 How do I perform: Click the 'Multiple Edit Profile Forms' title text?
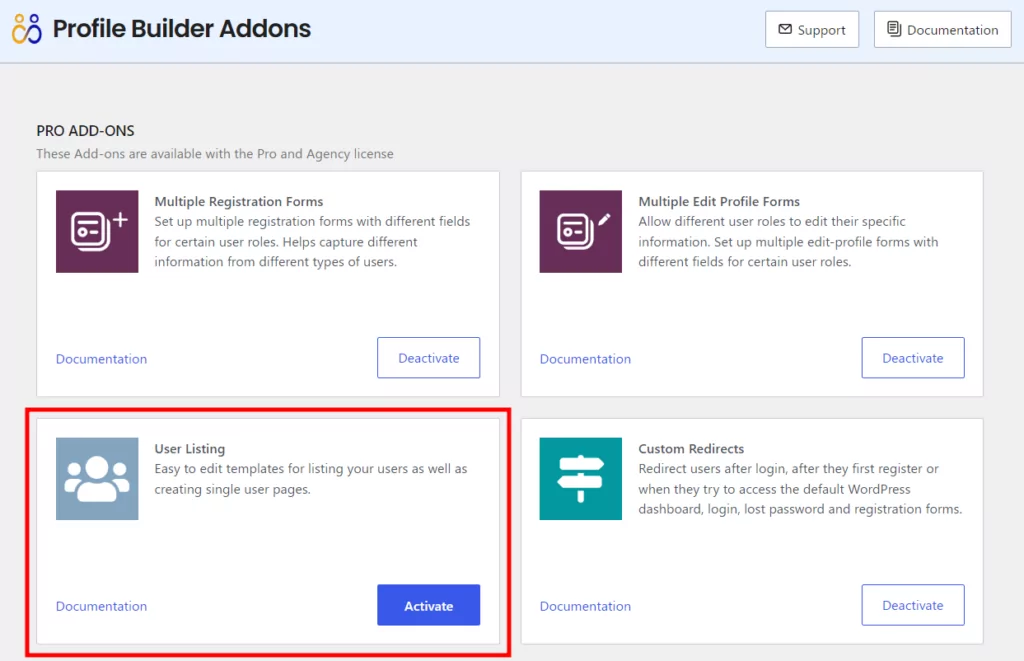[x=719, y=201]
